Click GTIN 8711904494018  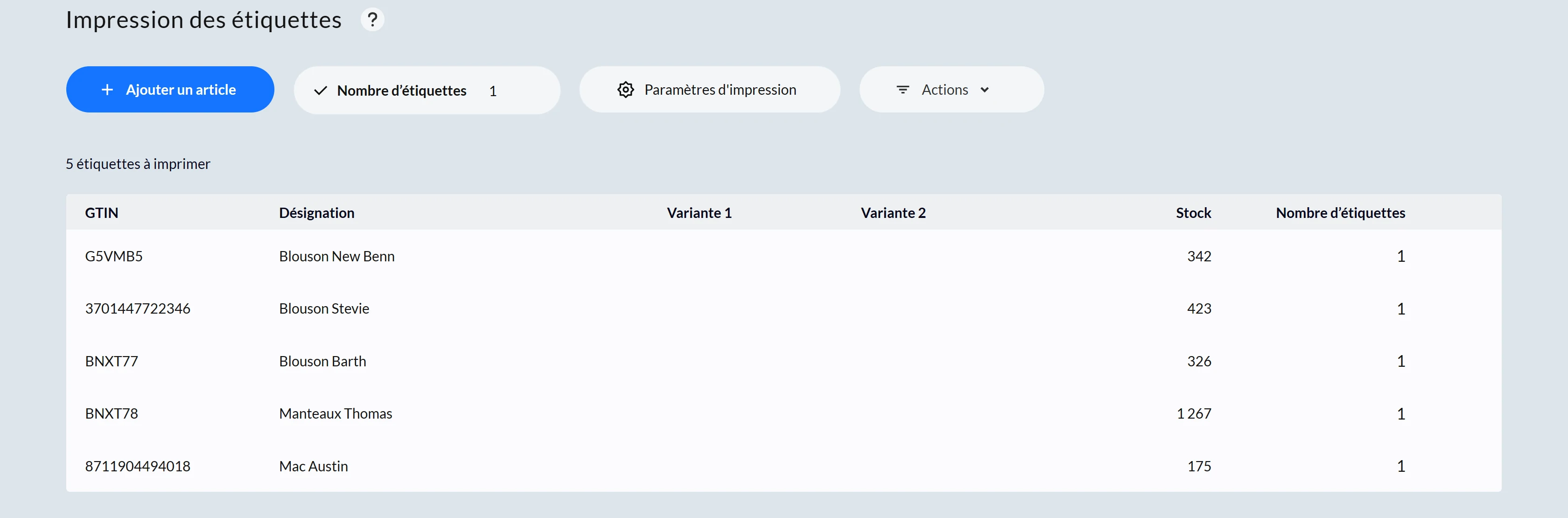(138, 466)
